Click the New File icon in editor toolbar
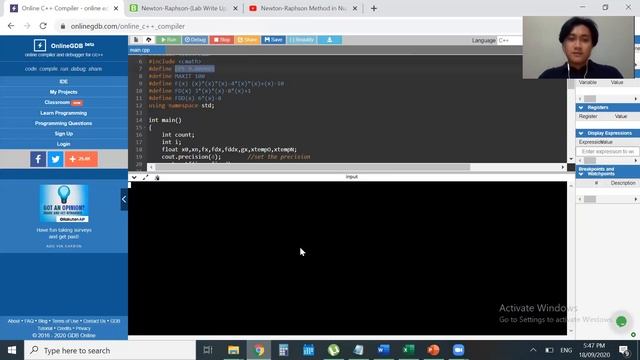 click(x=136, y=40)
